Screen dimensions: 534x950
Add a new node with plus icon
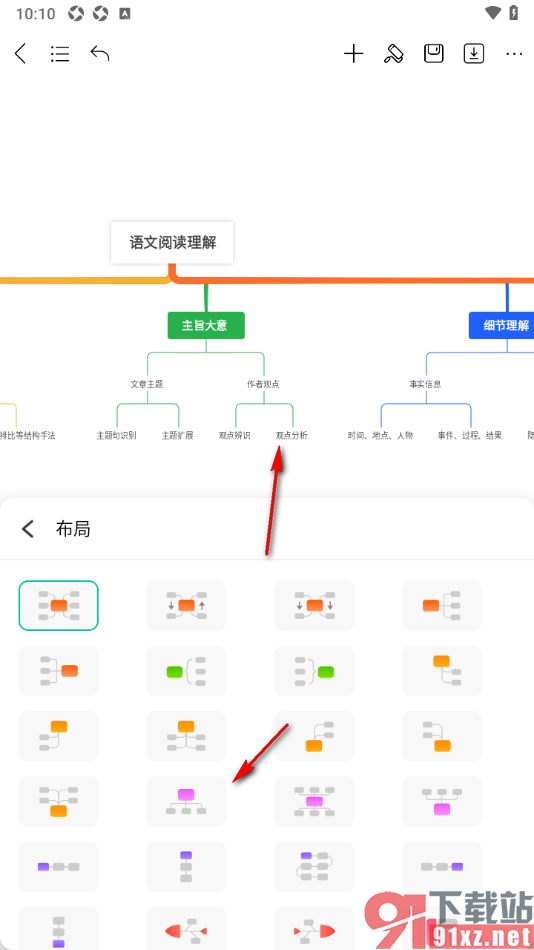tap(353, 54)
